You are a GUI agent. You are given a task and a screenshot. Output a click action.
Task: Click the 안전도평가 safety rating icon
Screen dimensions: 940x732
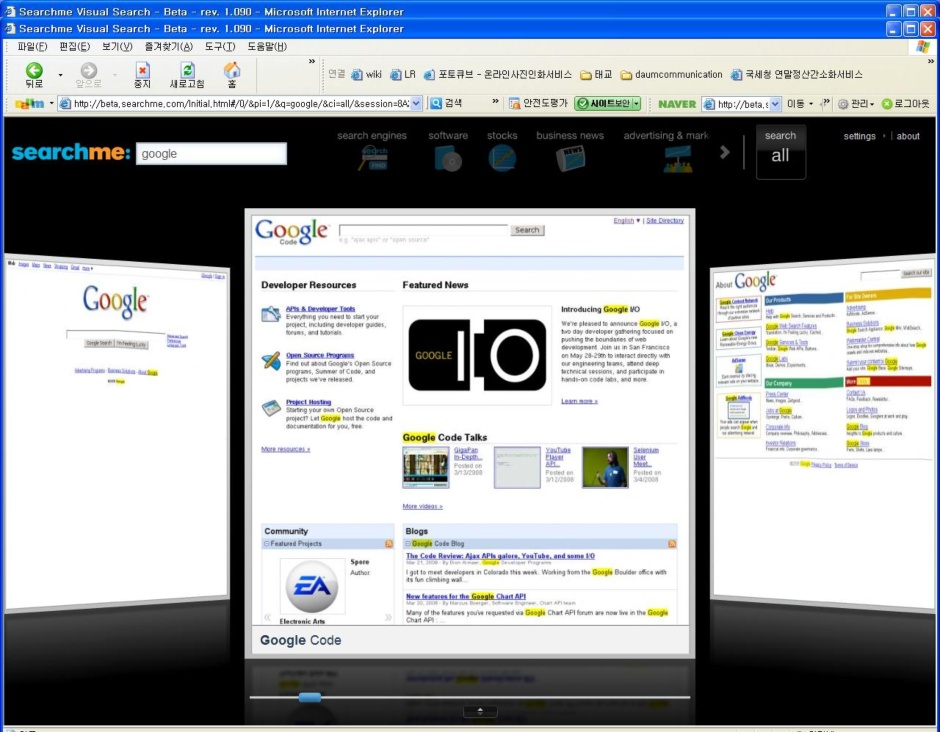(514, 104)
